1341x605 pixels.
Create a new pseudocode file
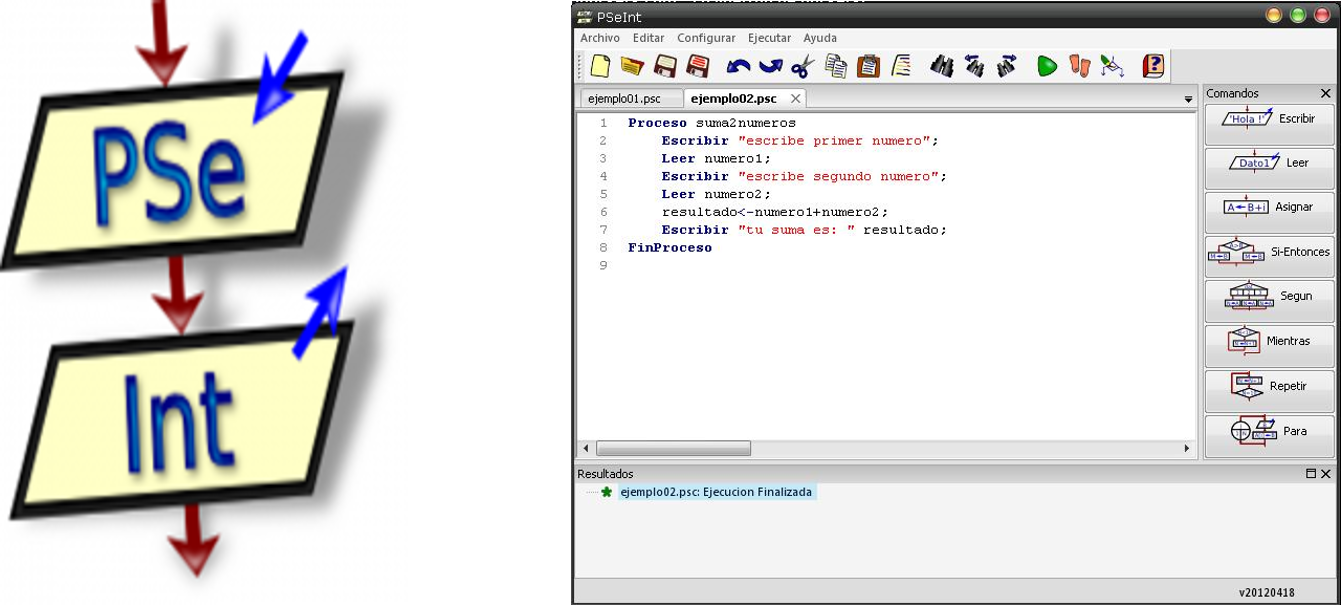tap(600, 66)
